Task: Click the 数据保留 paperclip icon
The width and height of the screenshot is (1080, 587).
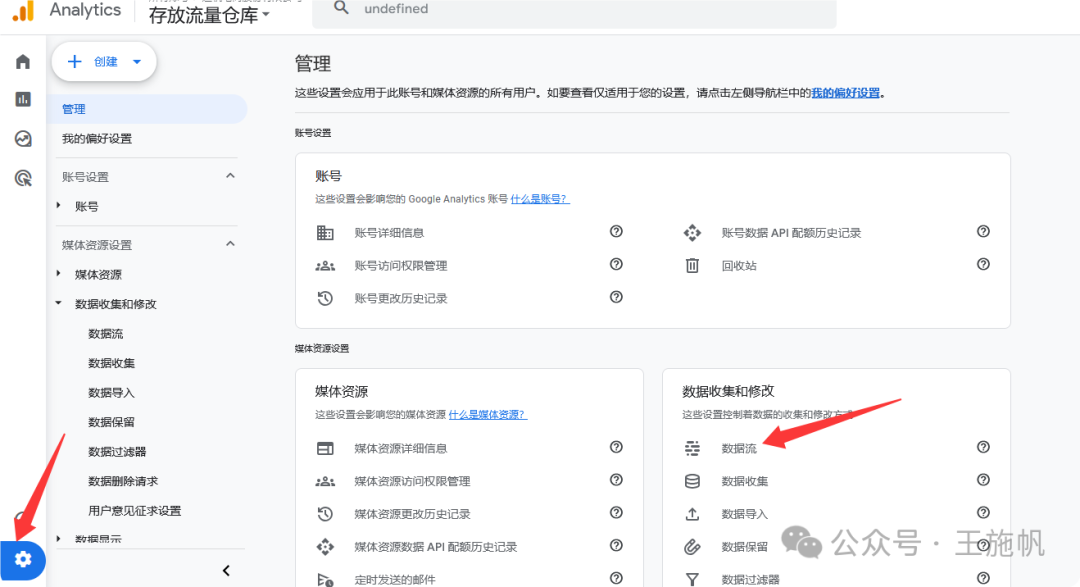Action: coord(692,547)
